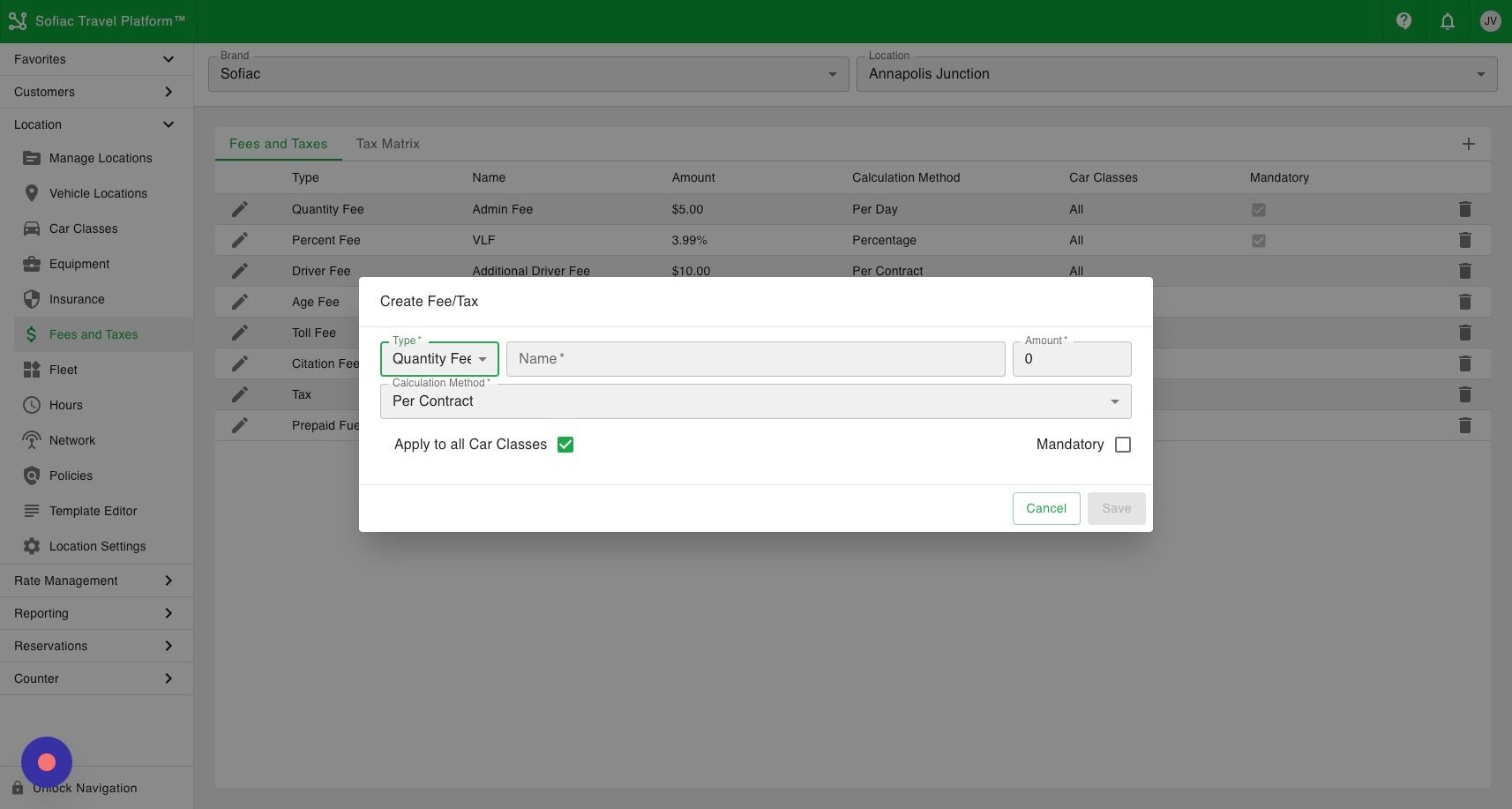Open the Fleet section
1512x809 pixels.
(62, 370)
